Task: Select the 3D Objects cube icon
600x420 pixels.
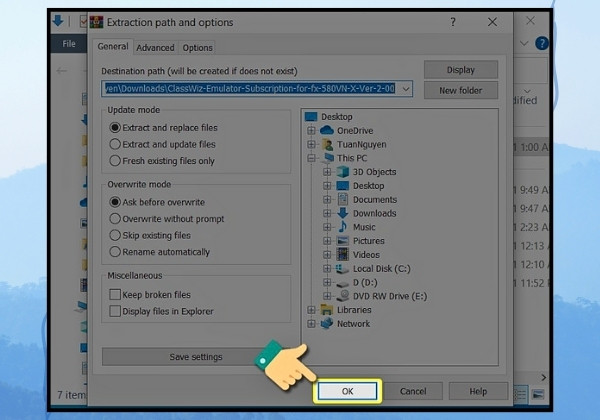Action: coord(342,172)
